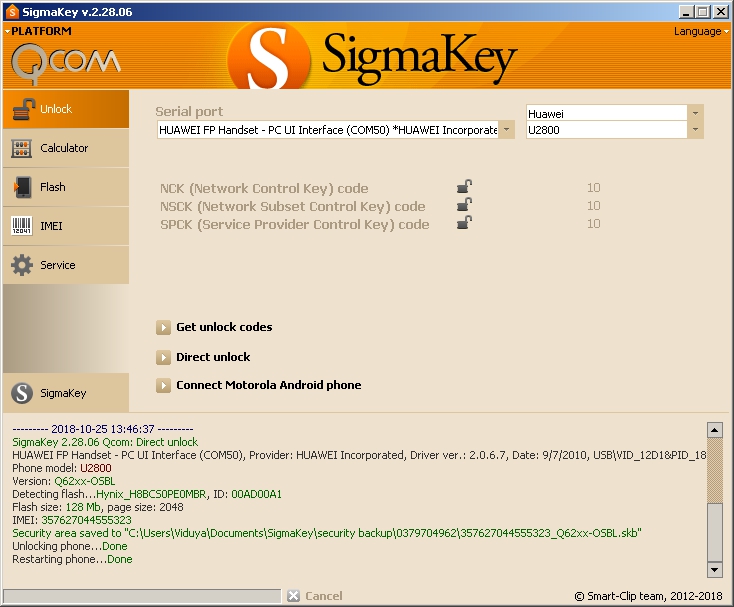734x607 pixels.
Task: Open the Unlock tab with the padlock icon
Action: click(x=66, y=109)
